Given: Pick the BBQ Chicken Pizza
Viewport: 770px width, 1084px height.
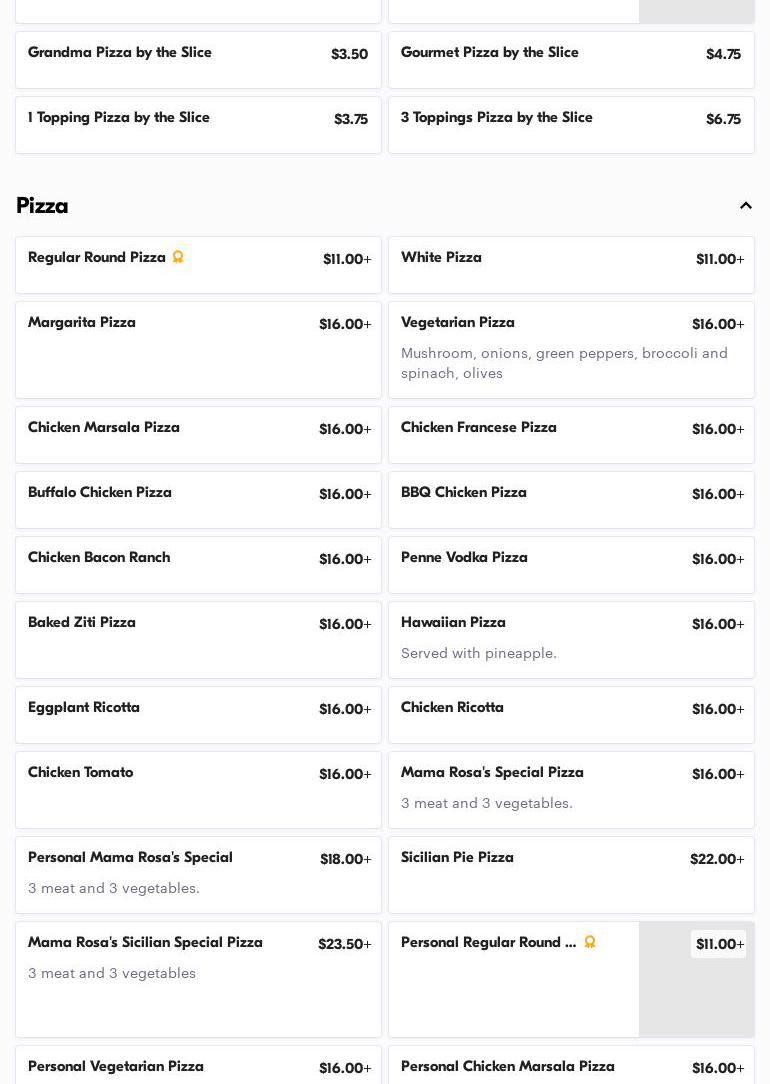Looking at the screenshot, I should (571, 500).
